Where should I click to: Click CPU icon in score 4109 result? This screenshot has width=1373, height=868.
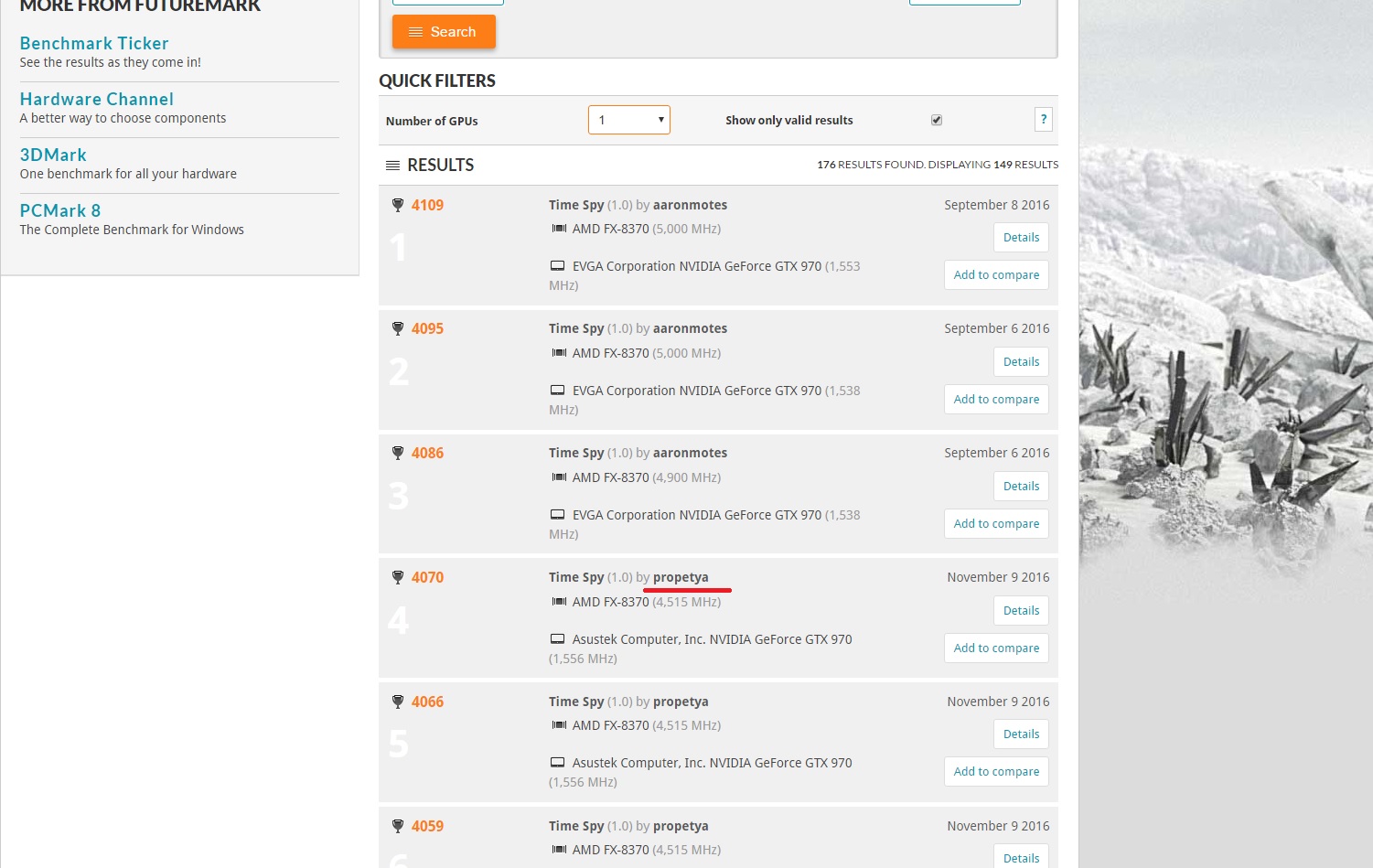559,229
